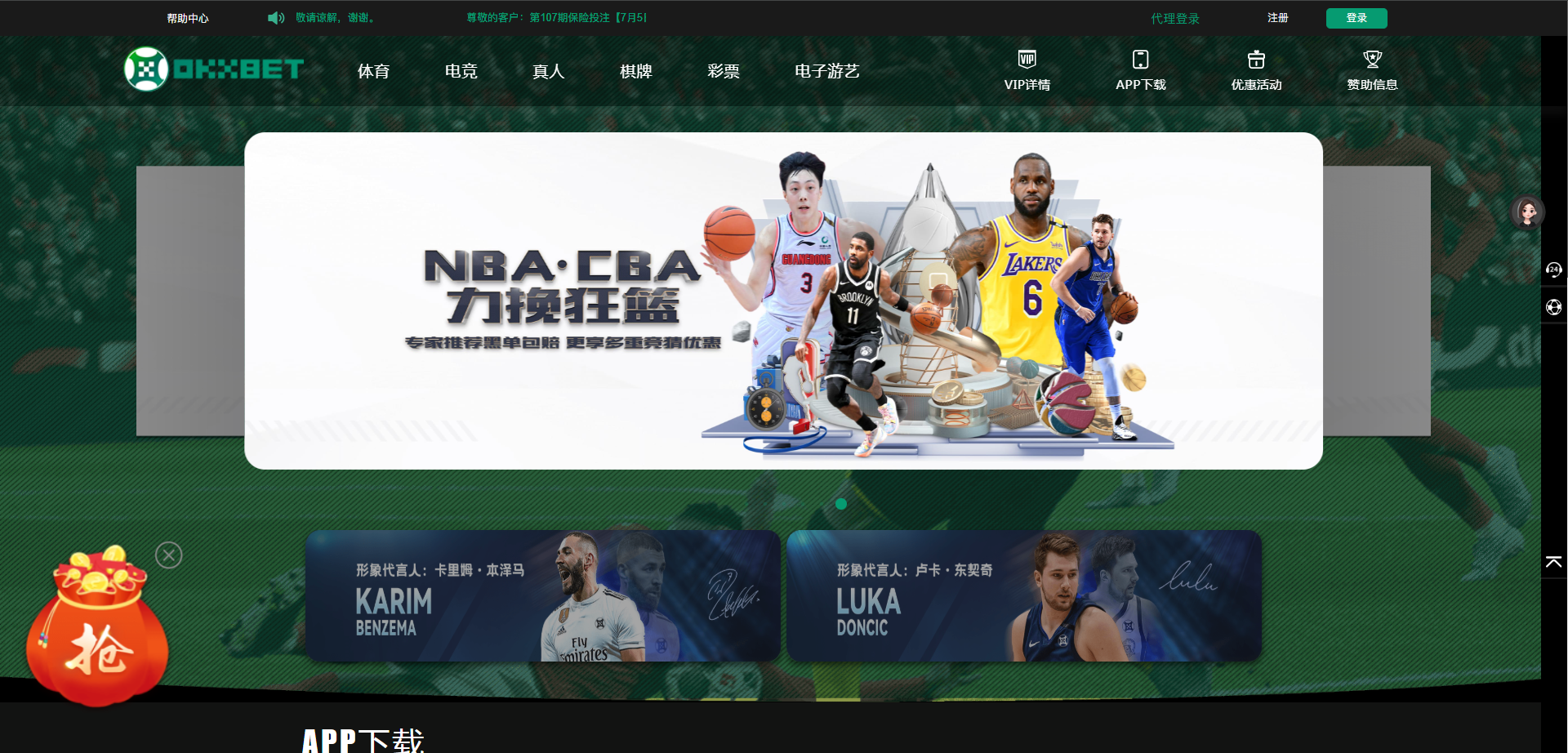The image size is (1568, 753).
Task: Mute the announcement speaker icon
Action: click(275, 17)
